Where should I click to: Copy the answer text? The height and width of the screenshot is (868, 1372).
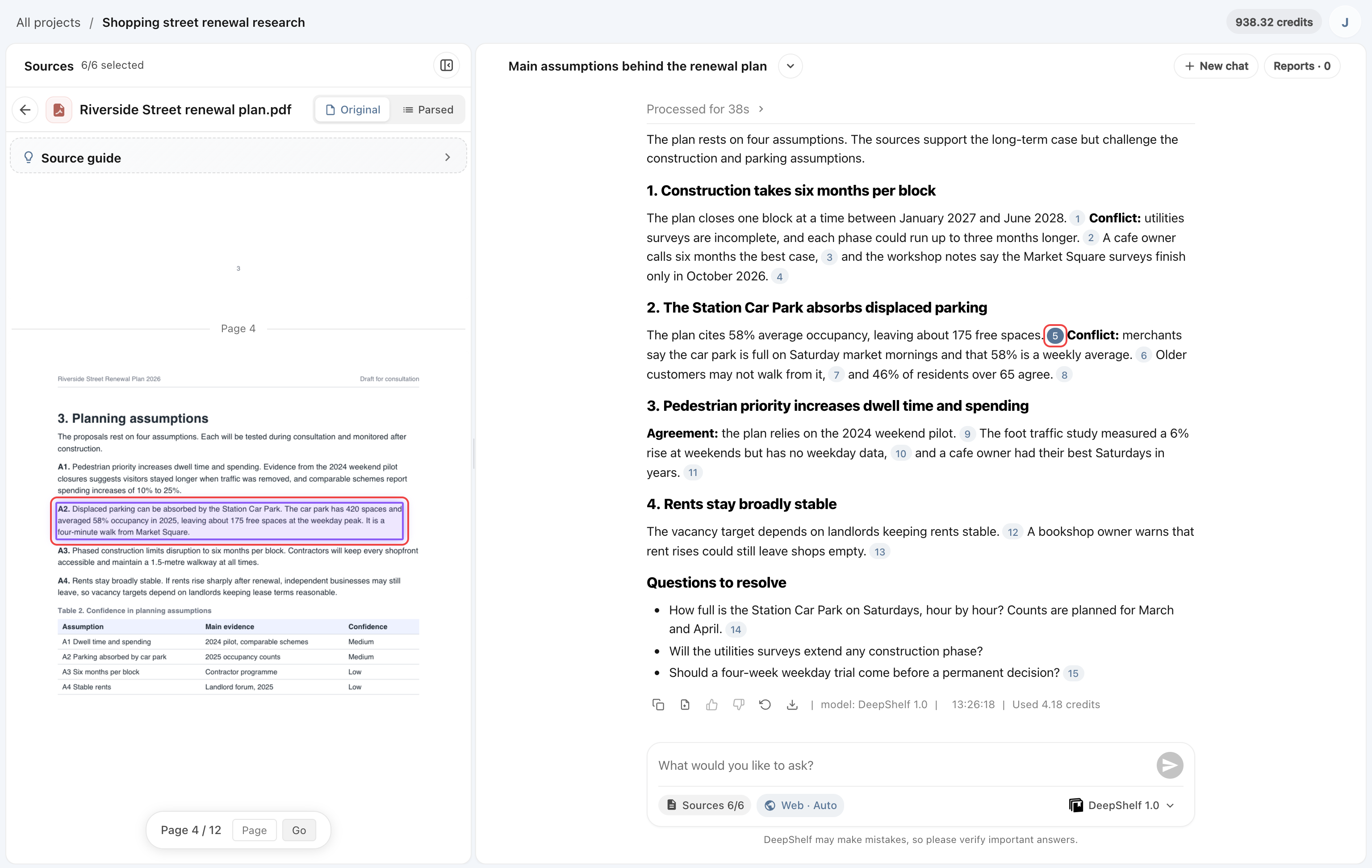click(x=658, y=705)
